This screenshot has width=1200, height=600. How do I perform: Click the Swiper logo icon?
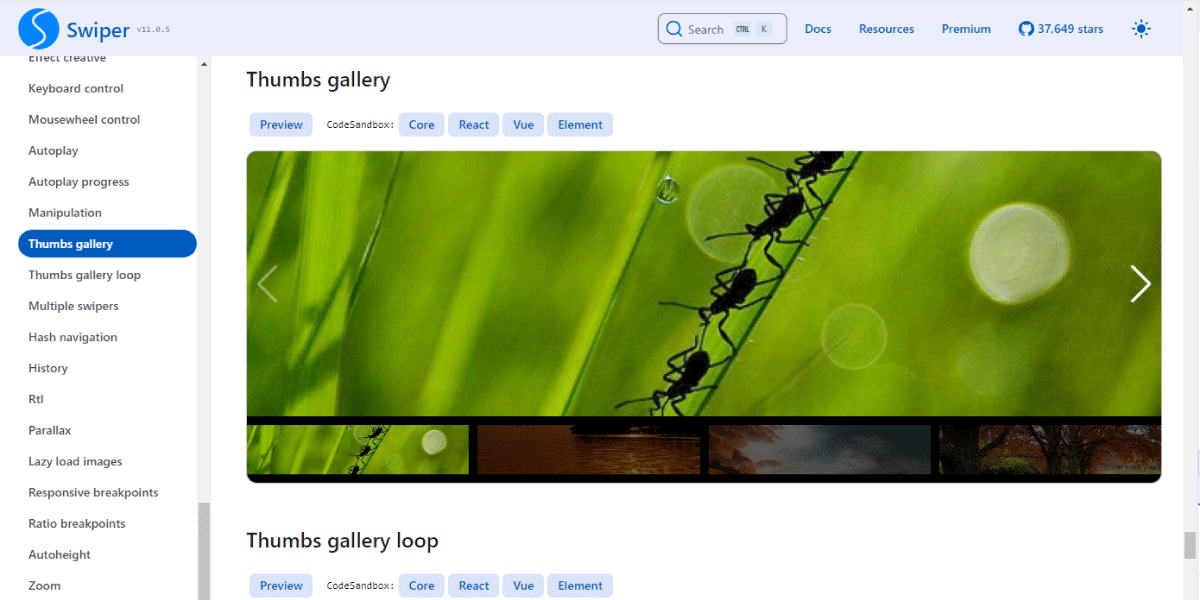coord(39,29)
